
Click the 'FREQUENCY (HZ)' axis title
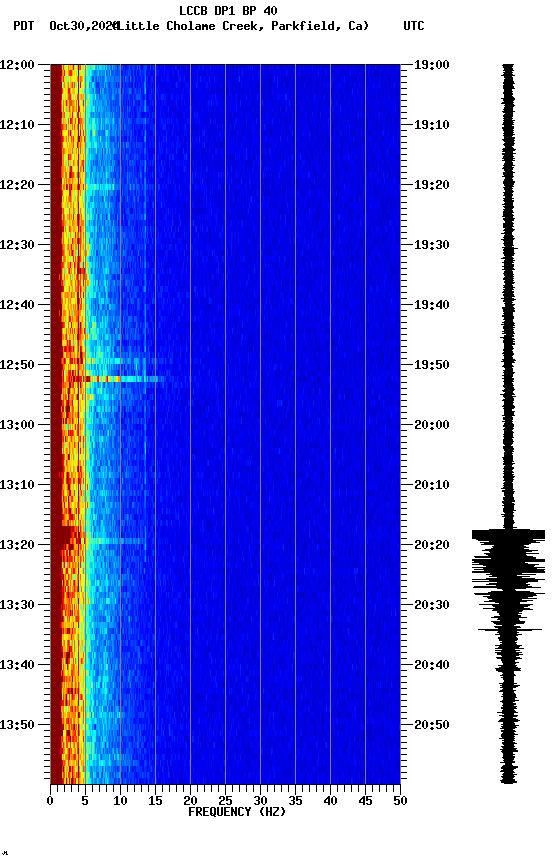pos(237,813)
